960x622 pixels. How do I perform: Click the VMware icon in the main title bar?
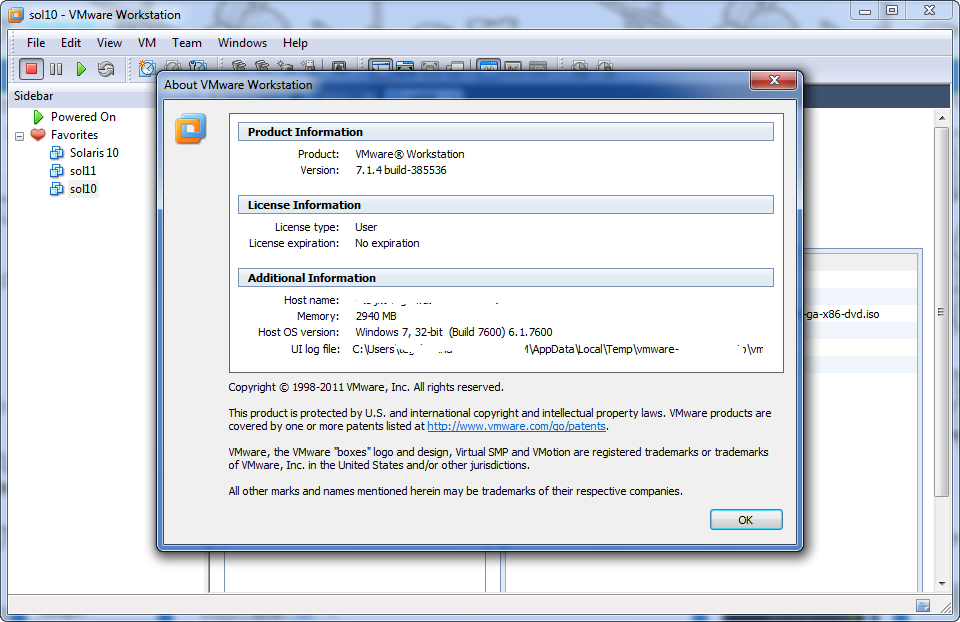coord(16,15)
